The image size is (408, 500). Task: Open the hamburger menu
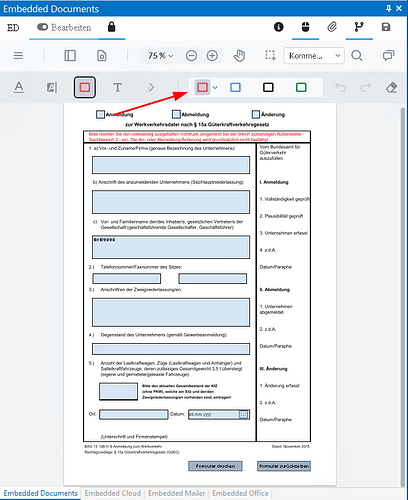pos(18,55)
